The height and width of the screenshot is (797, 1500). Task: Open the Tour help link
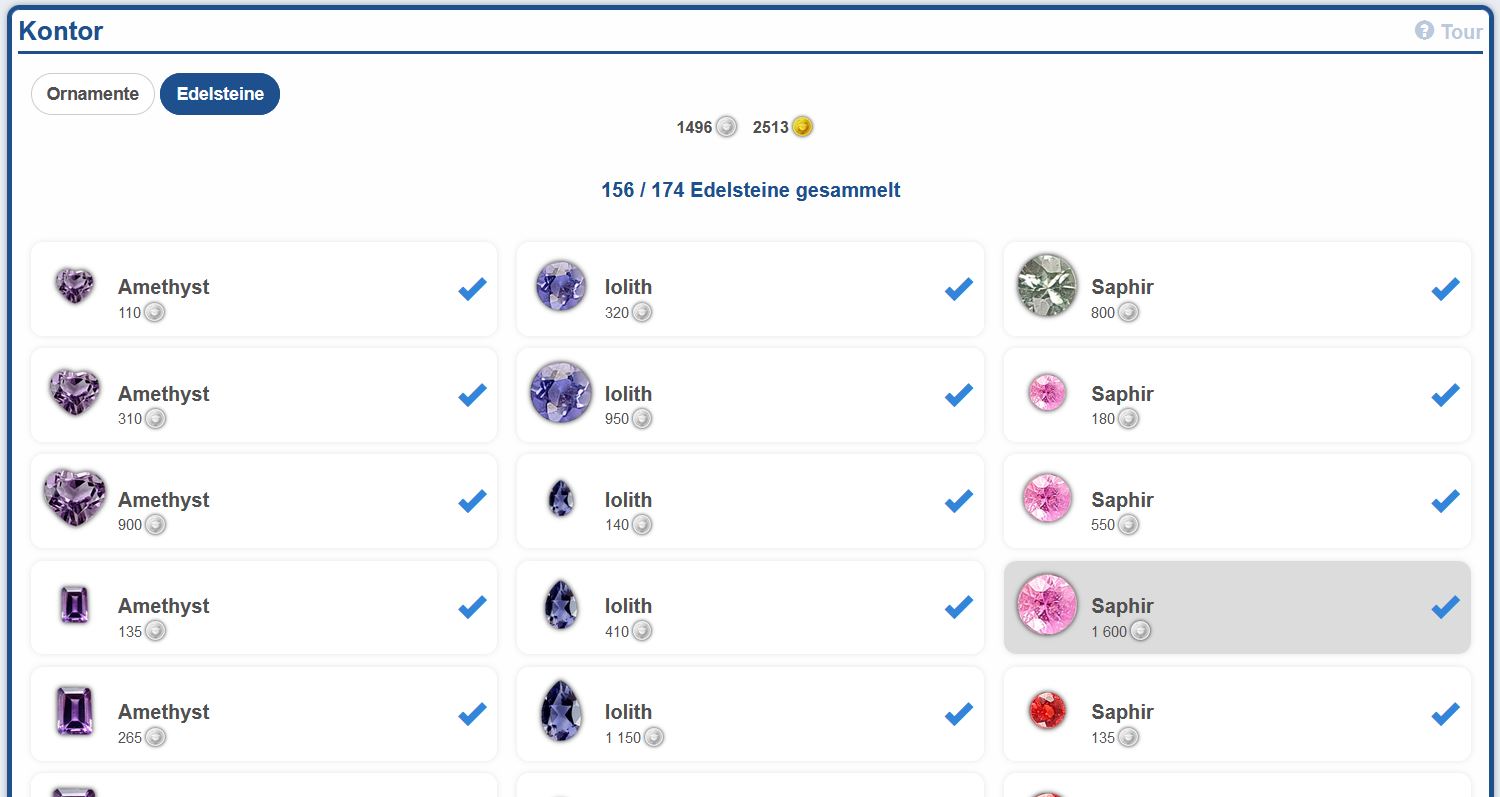(x=1449, y=31)
